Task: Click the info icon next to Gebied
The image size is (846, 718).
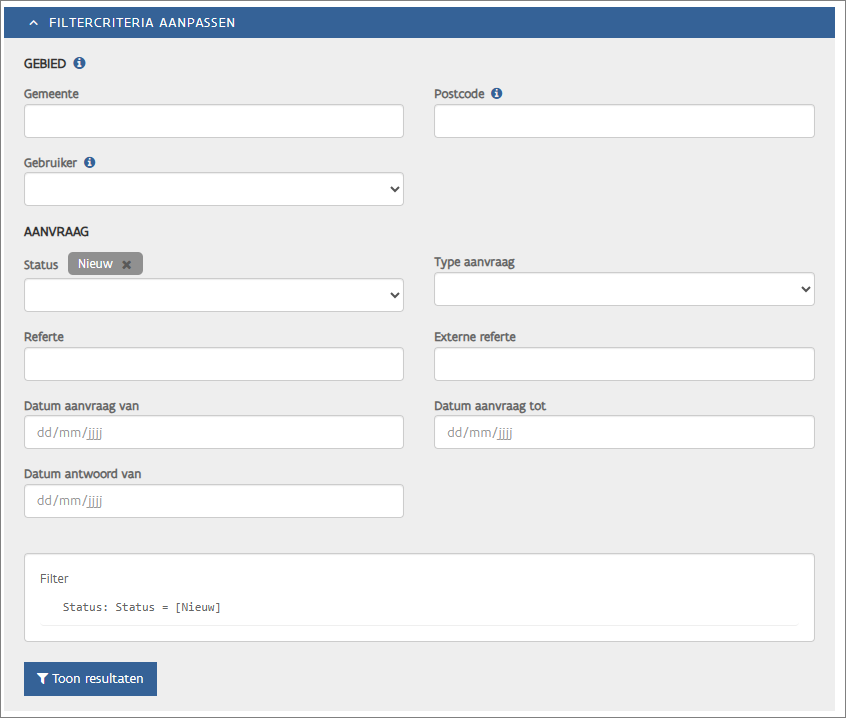Action: [x=80, y=63]
